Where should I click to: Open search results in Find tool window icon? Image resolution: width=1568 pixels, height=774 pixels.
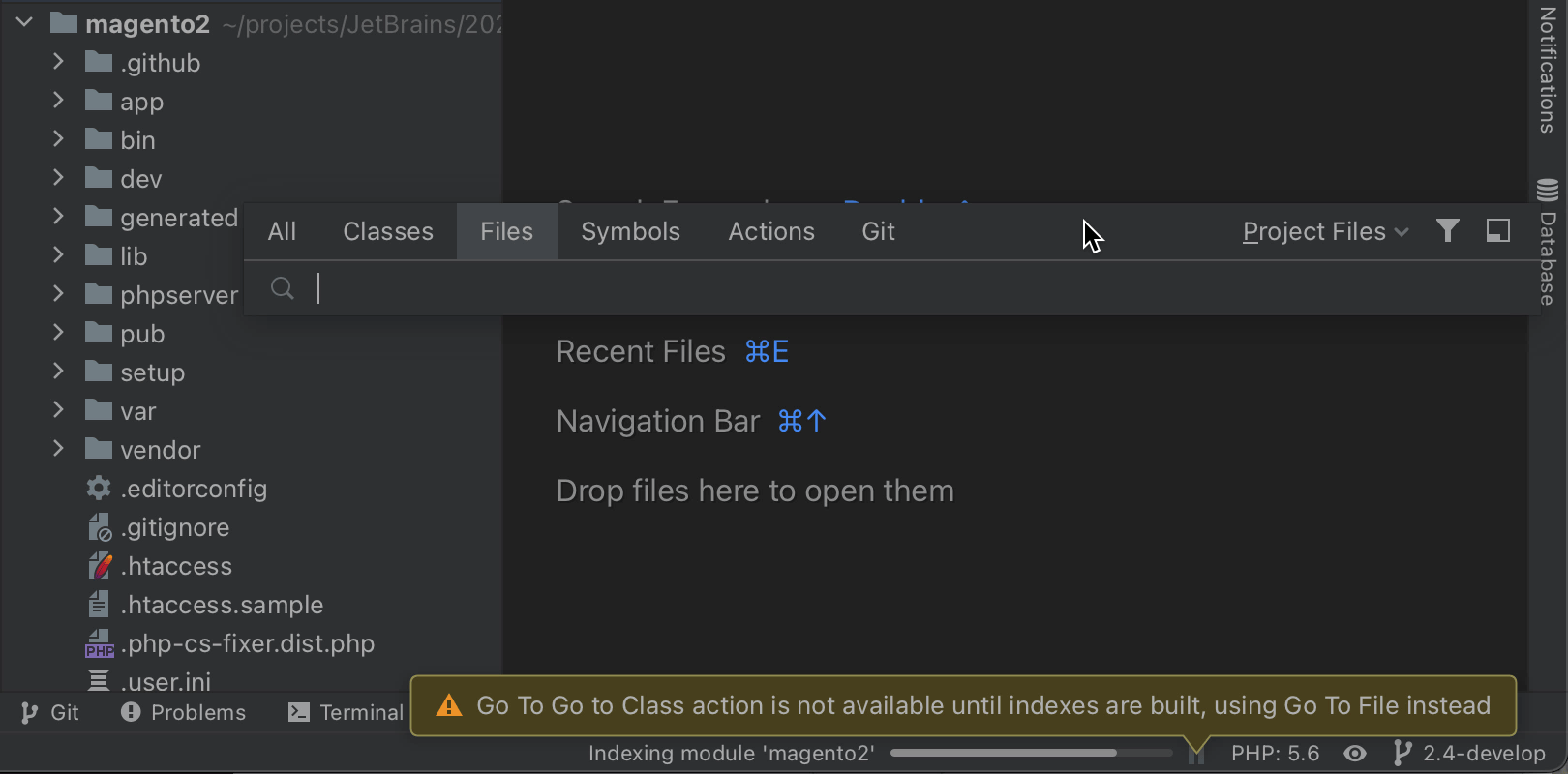(x=1497, y=230)
